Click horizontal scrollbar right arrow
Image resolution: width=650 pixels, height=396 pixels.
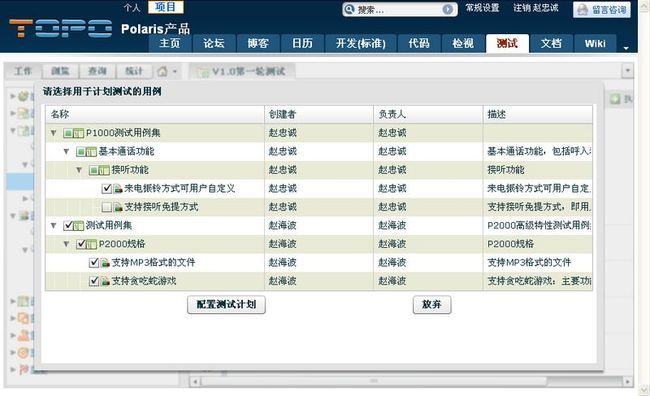pyautogui.click(x=628, y=381)
